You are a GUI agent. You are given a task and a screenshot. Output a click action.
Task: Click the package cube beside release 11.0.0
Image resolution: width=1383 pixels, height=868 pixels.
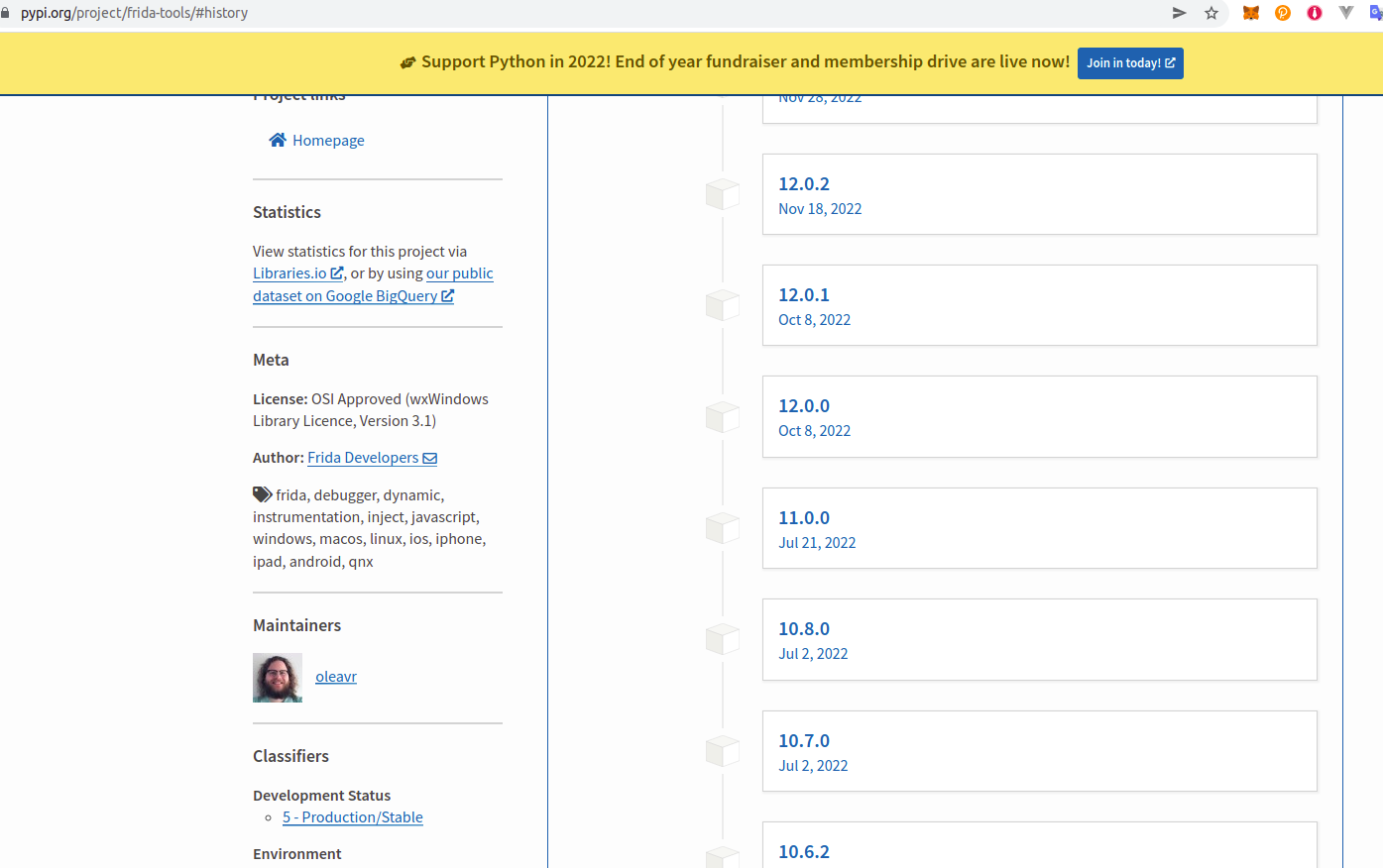click(723, 528)
